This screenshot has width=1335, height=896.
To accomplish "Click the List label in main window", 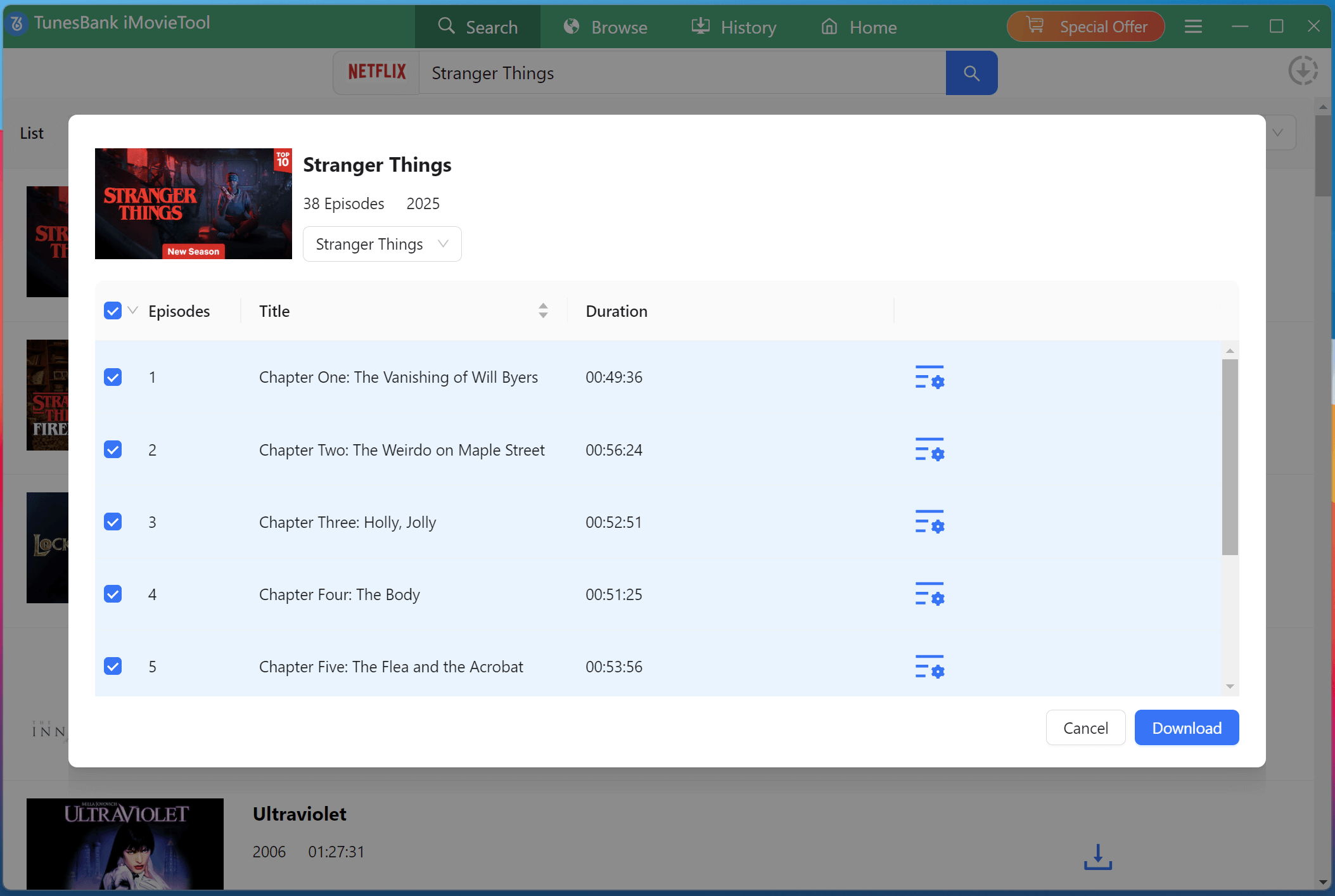I will [x=32, y=133].
